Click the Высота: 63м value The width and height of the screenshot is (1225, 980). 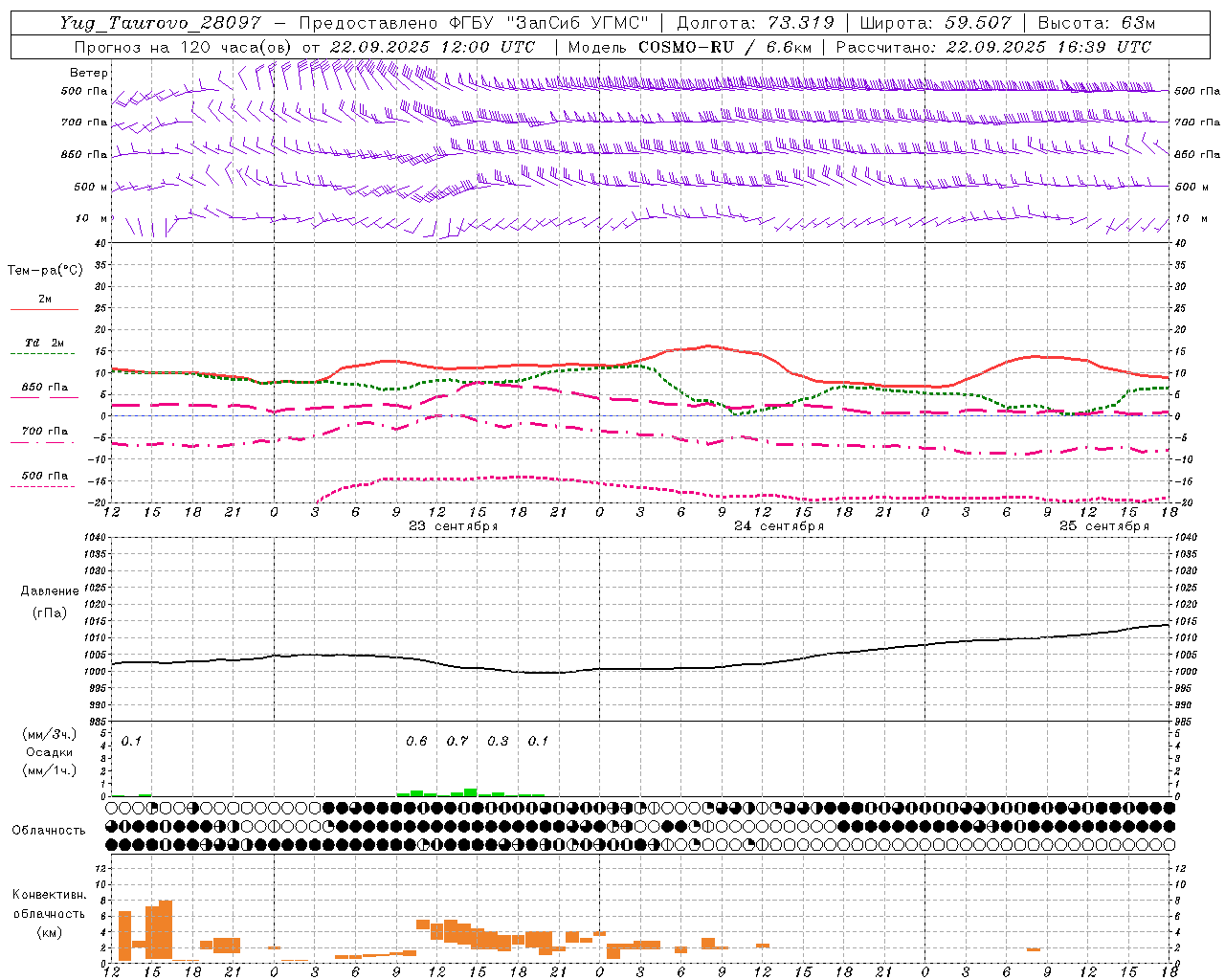(x=1096, y=23)
